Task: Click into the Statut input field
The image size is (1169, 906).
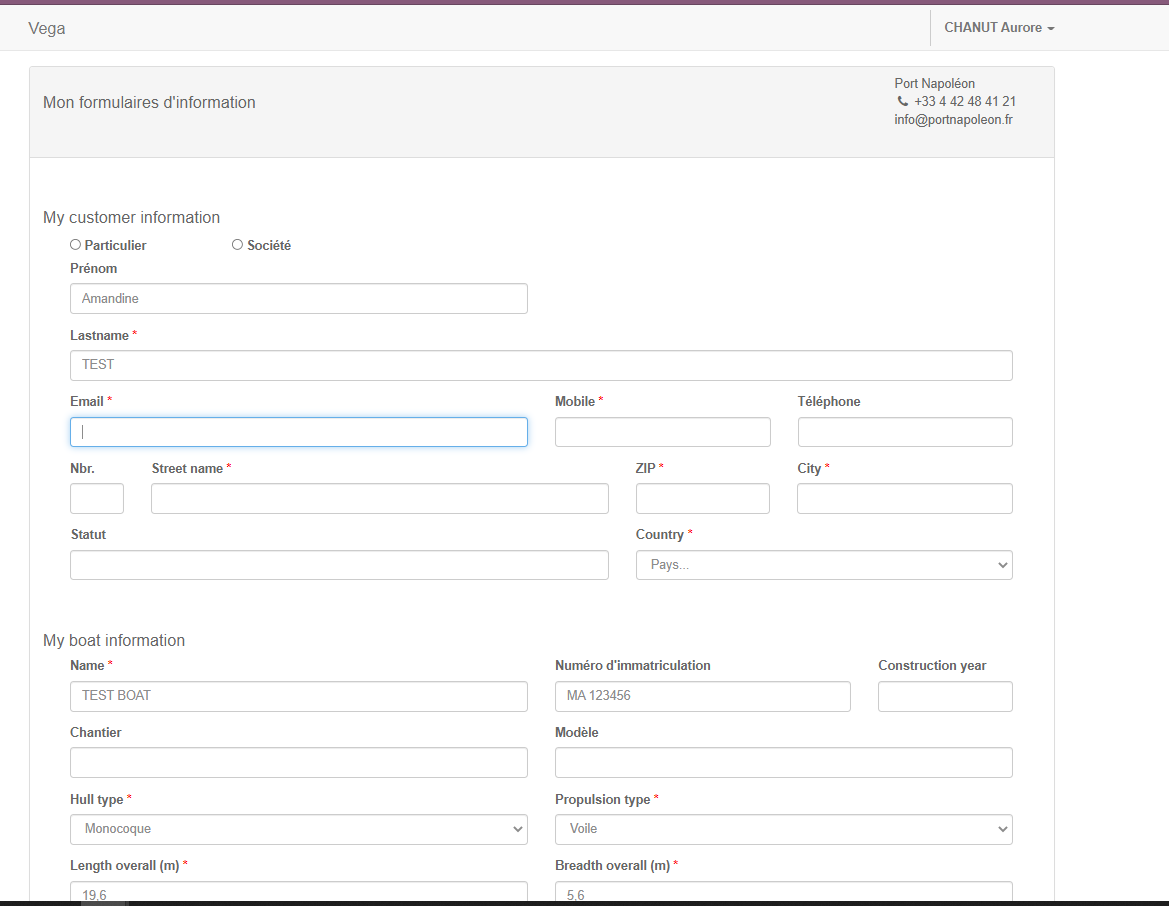Action: (x=339, y=565)
